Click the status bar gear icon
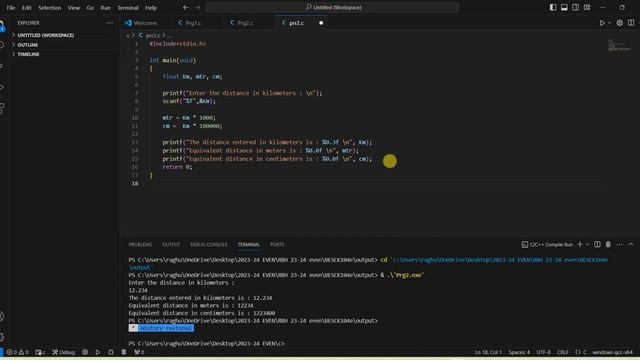 [85, 352]
